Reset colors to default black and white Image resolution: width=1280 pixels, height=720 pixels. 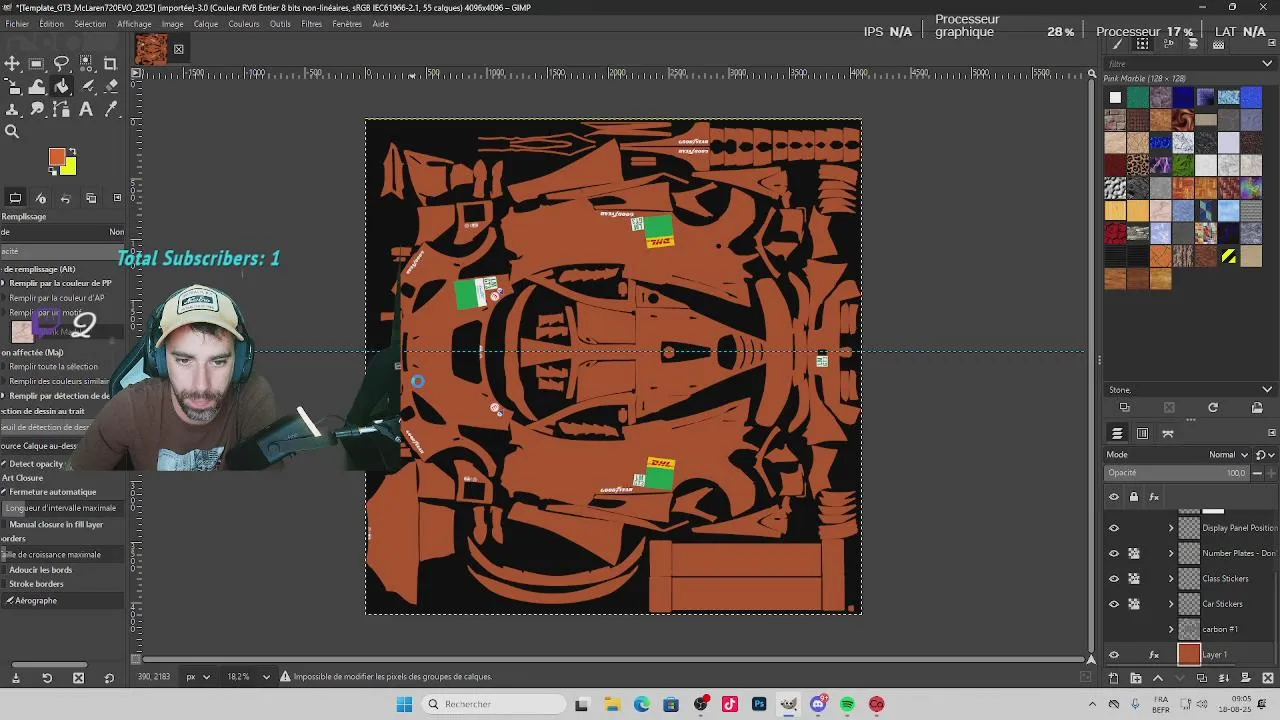(54, 172)
